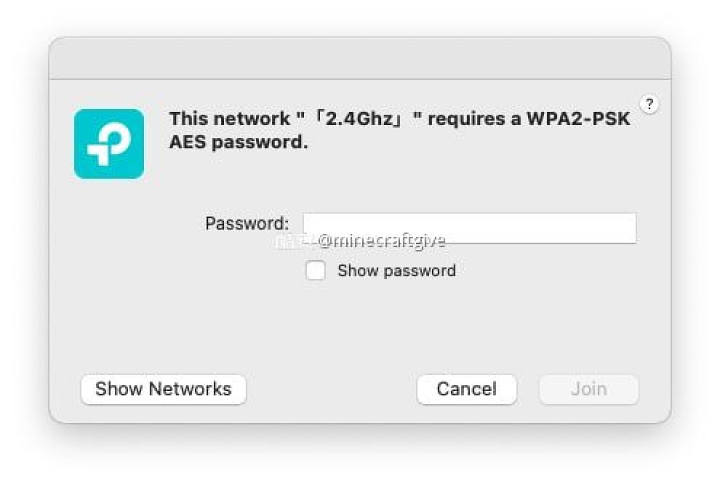Click the "Password:" field label
The height and width of the screenshot is (484, 720).
click(x=247, y=224)
